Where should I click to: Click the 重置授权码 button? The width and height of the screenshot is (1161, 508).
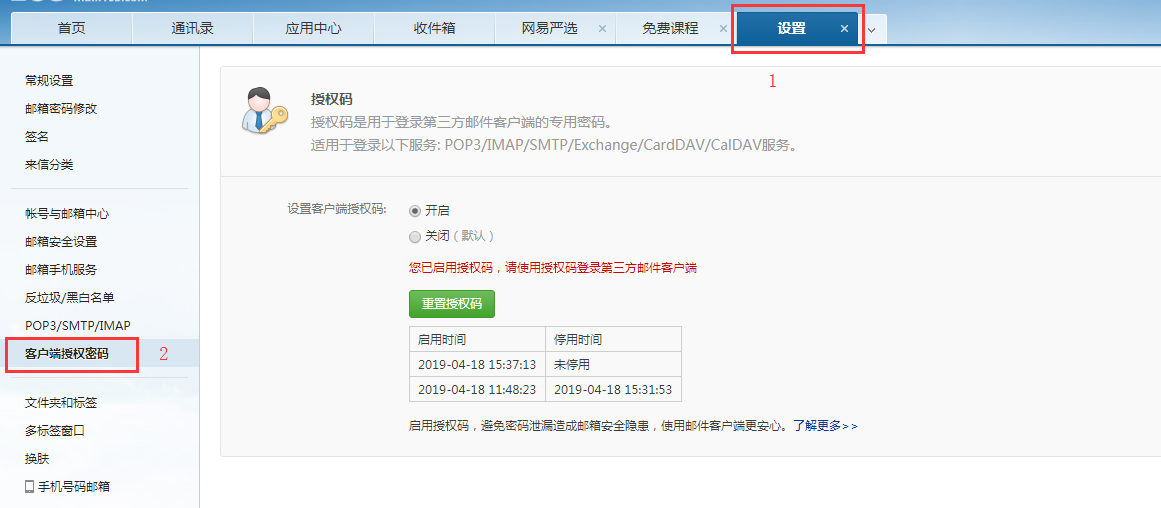pos(452,304)
